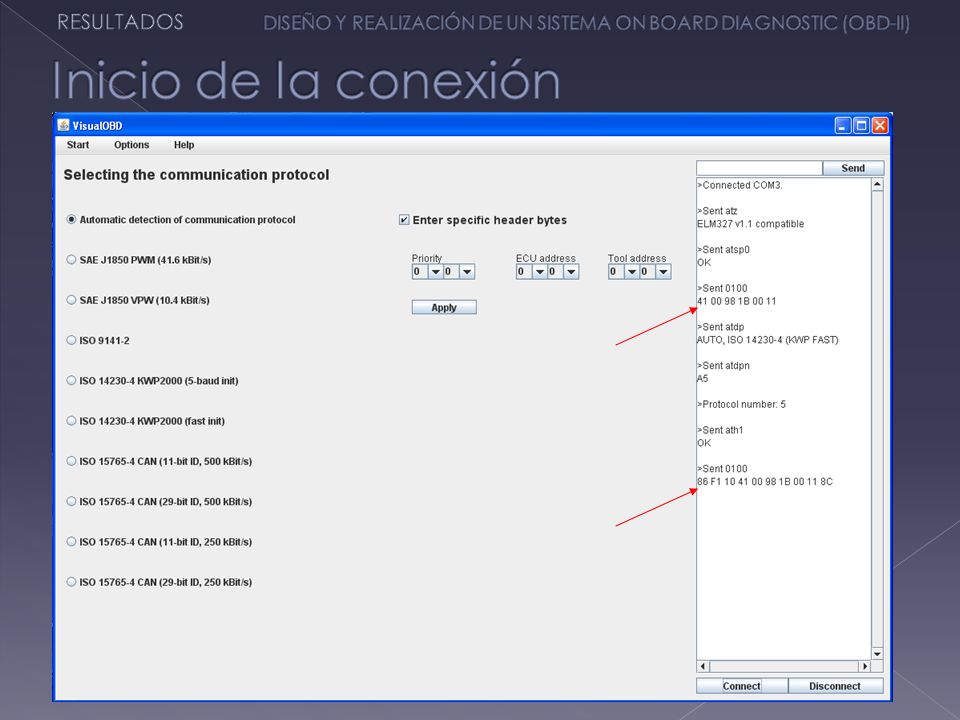Click console scrollbar up arrow
960x720 pixels.
(x=877, y=184)
